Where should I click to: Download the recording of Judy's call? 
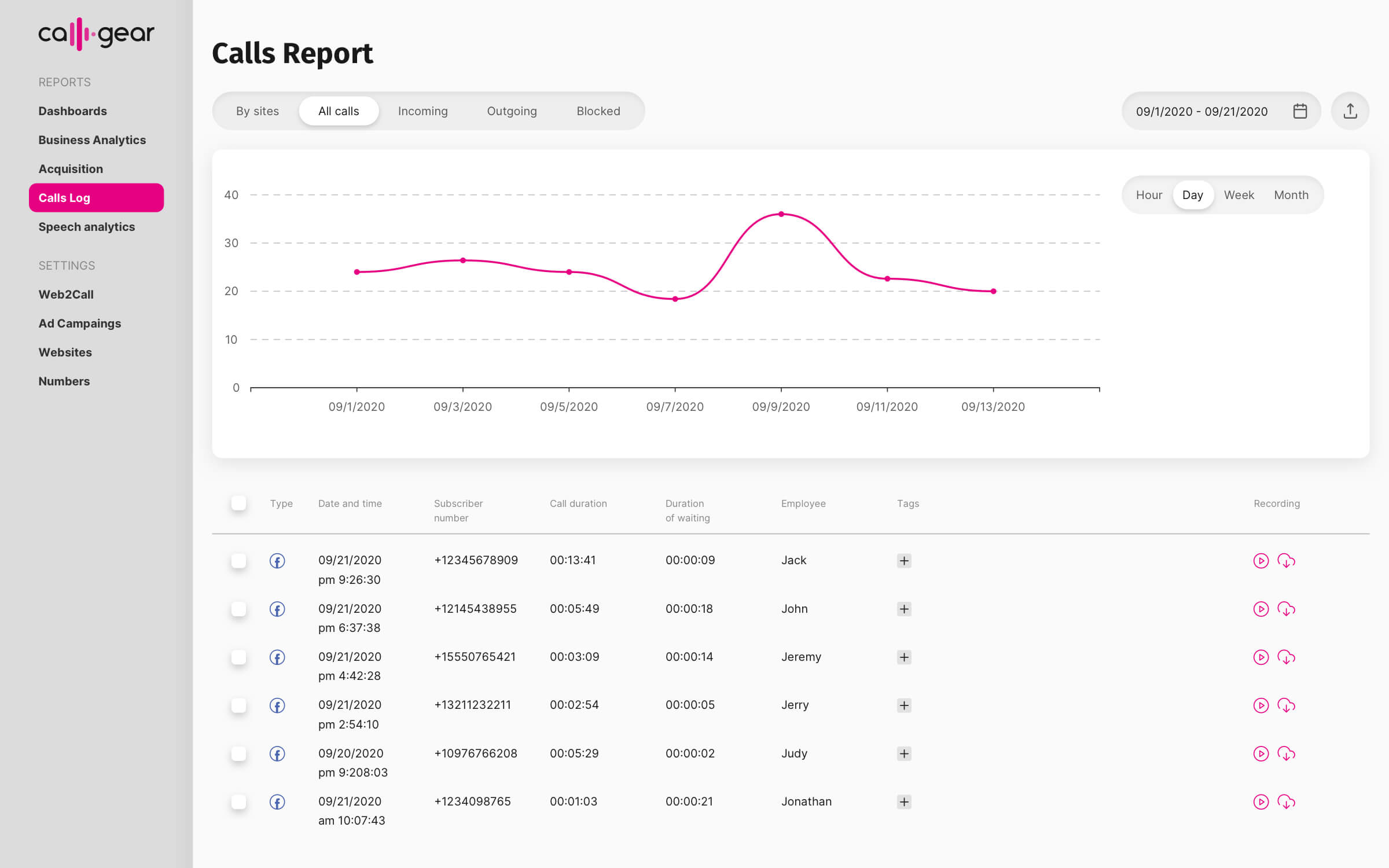pyautogui.click(x=1286, y=753)
